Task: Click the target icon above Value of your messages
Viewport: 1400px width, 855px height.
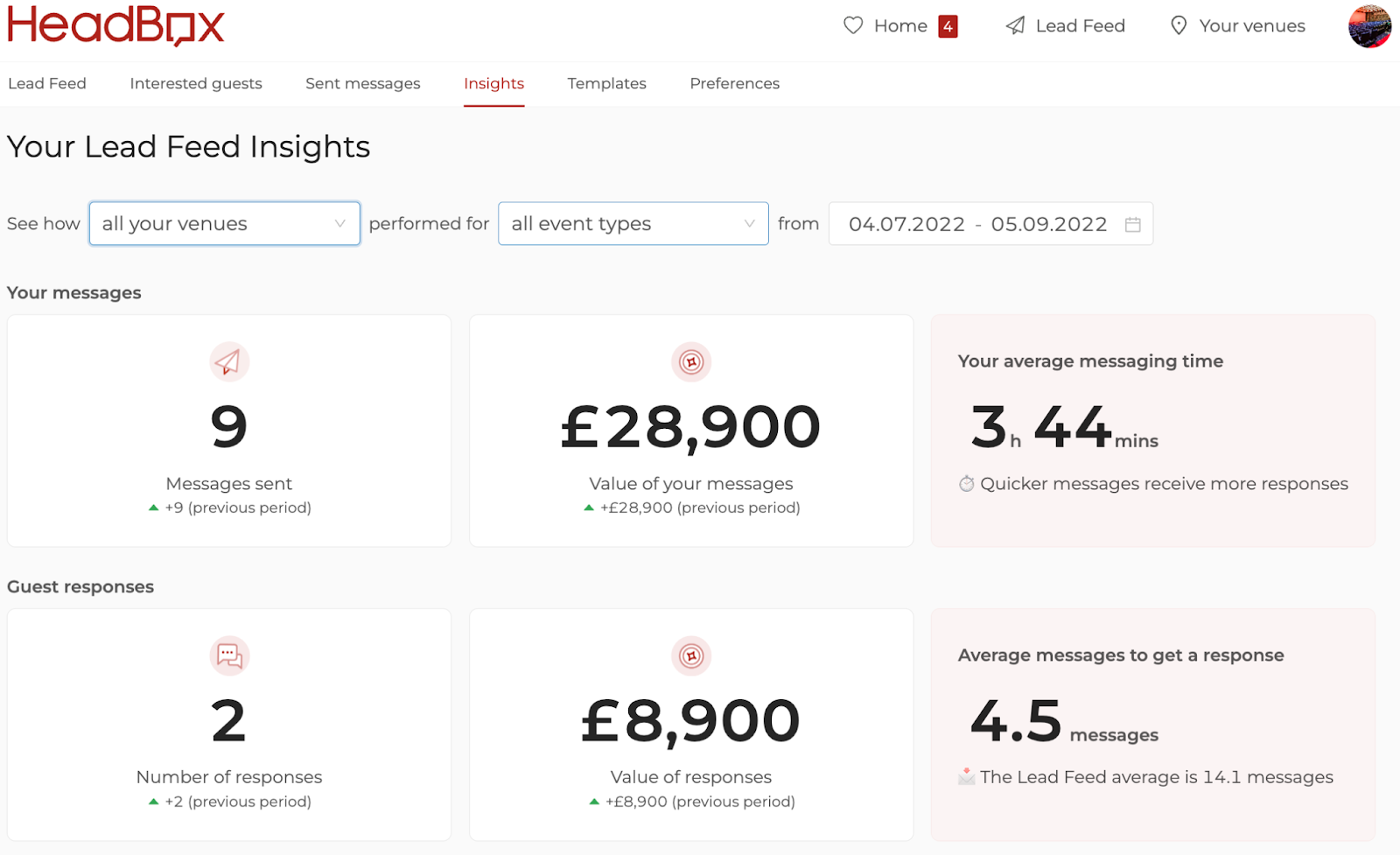Action: 691,361
